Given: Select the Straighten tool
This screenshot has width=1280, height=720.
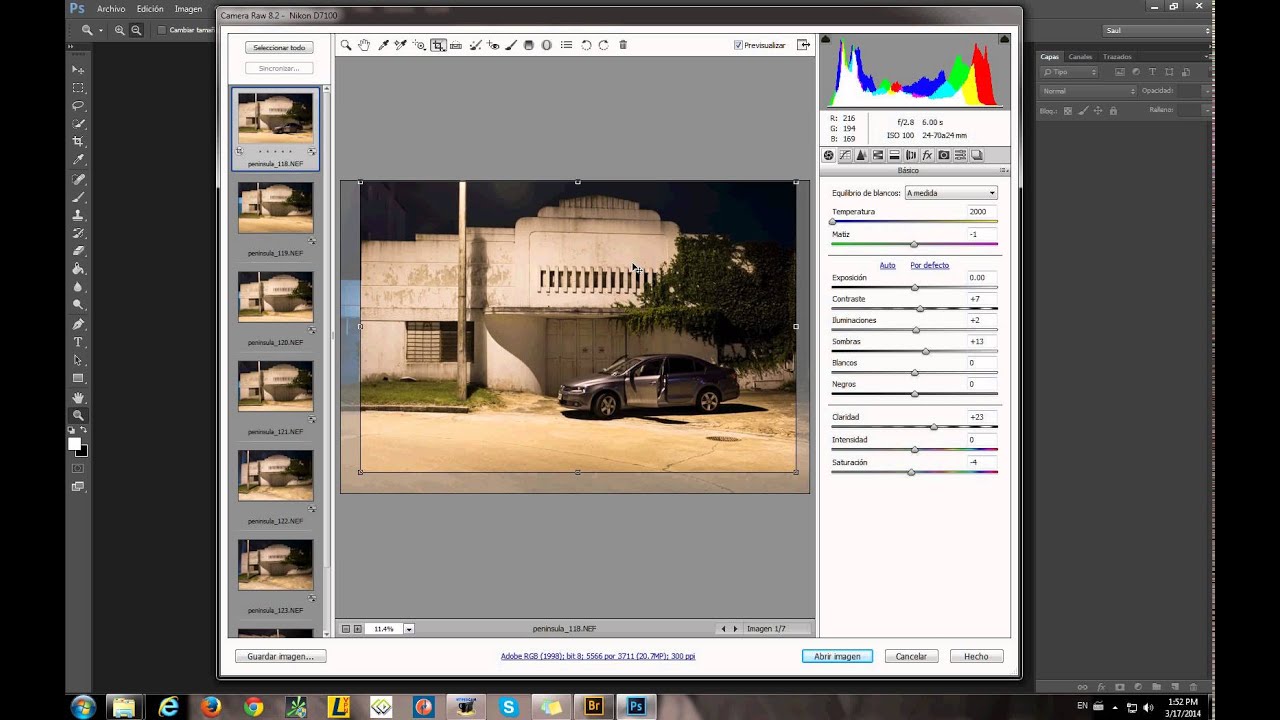Looking at the screenshot, I should (456, 45).
